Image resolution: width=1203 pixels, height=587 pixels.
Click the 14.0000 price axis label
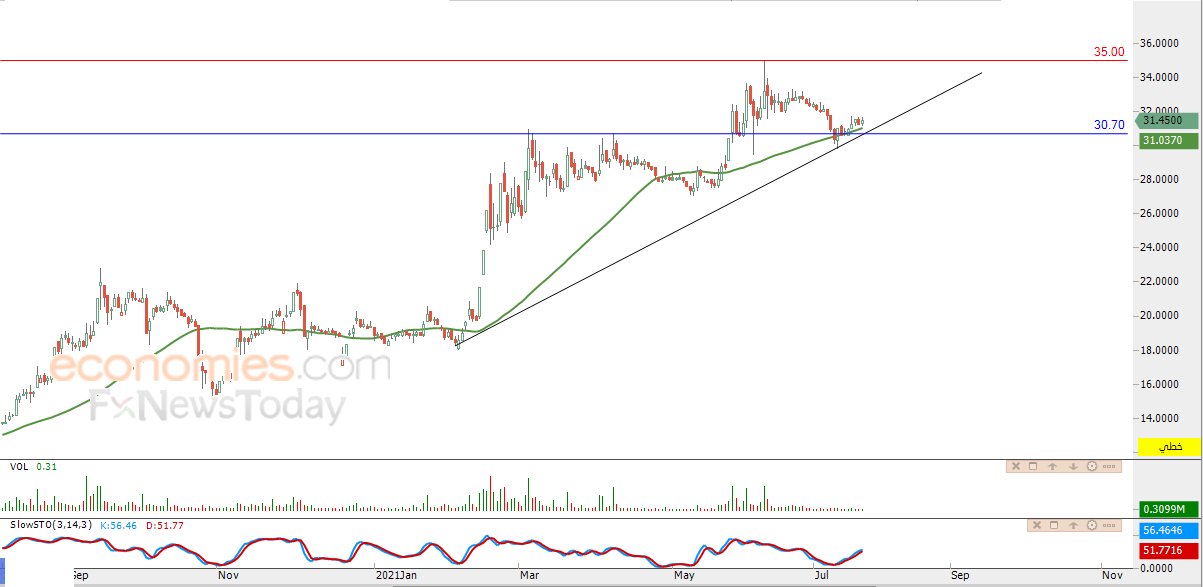click(1161, 418)
